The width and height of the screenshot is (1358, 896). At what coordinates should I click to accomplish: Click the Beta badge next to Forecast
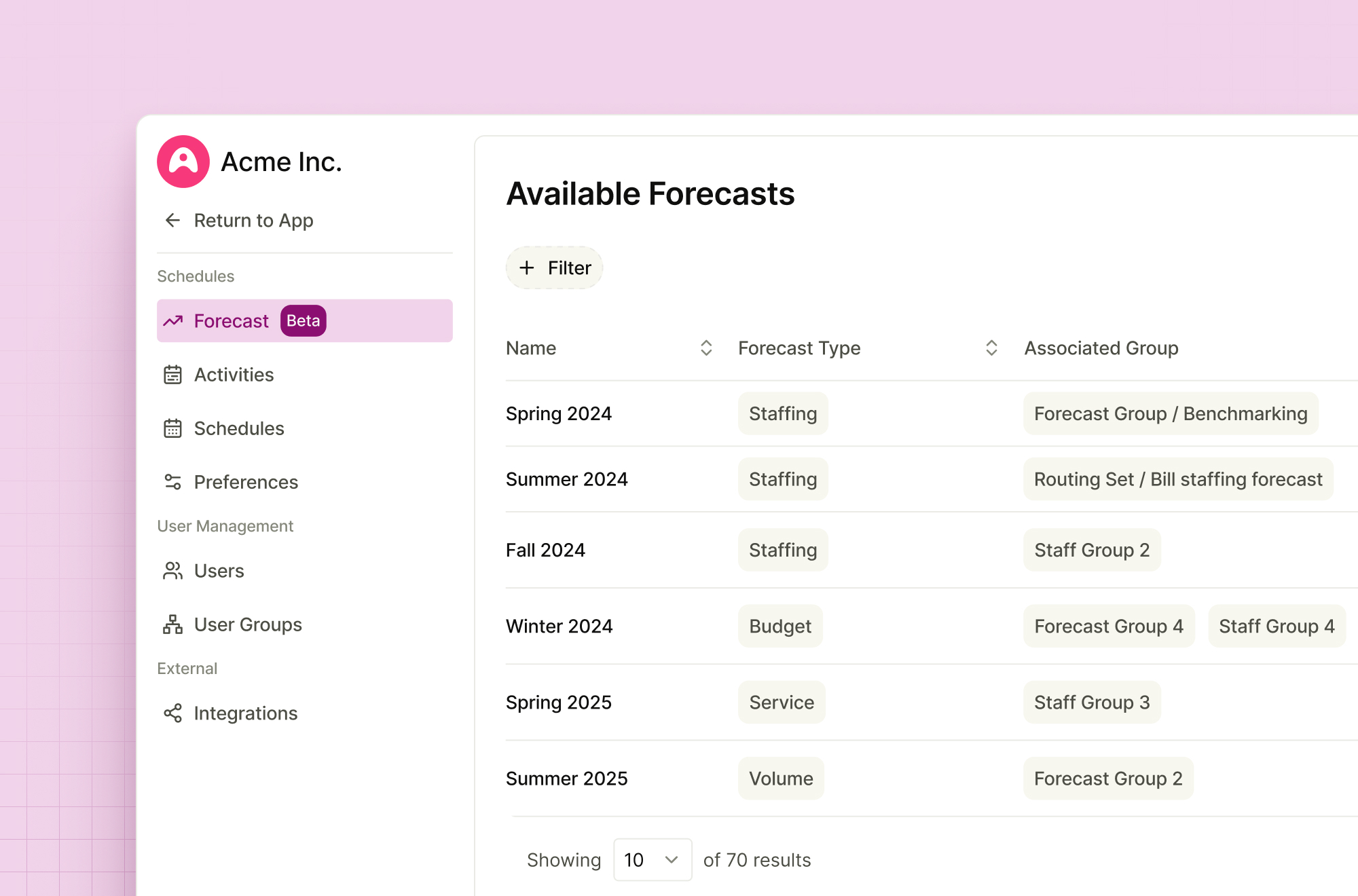tap(303, 320)
